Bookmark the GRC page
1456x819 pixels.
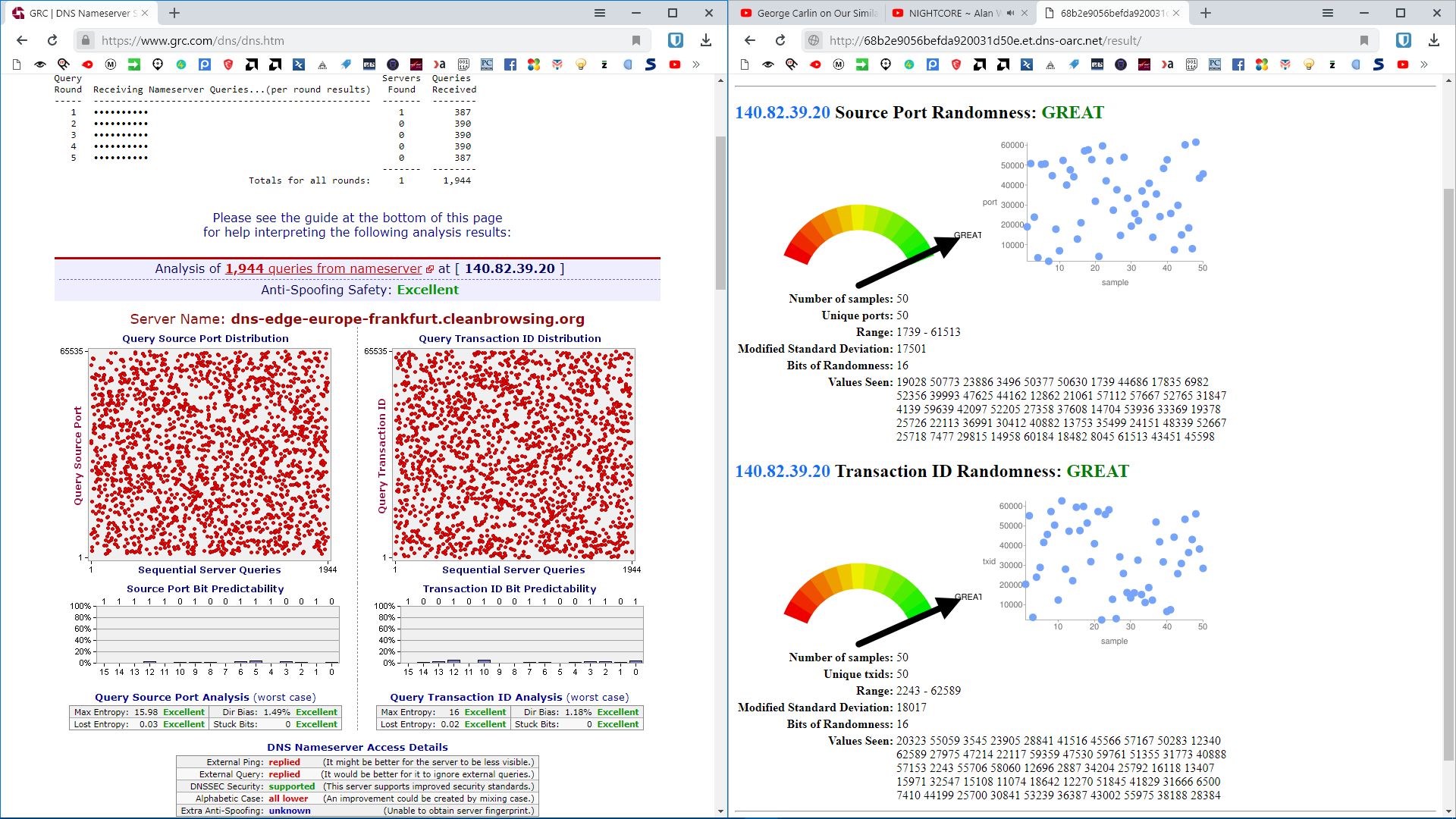coord(636,40)
